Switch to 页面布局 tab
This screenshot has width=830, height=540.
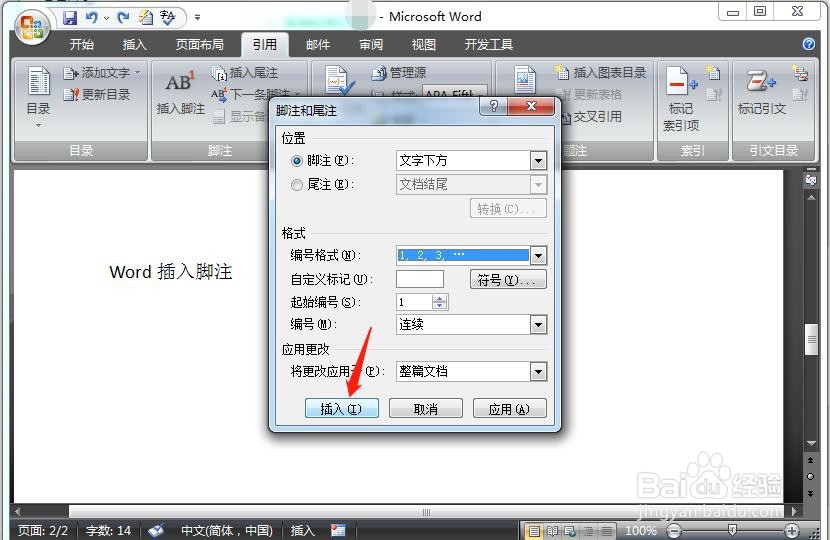200,44
